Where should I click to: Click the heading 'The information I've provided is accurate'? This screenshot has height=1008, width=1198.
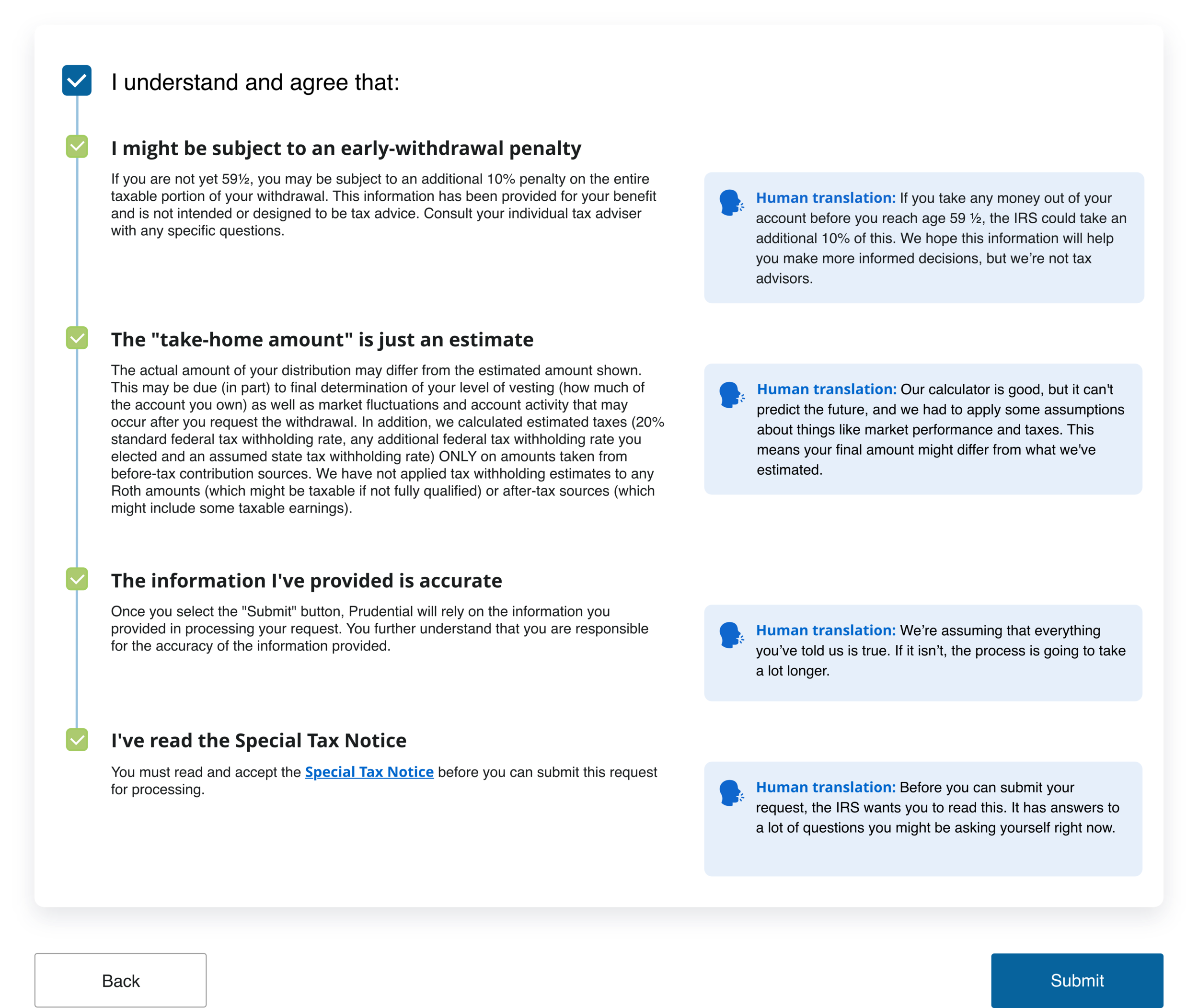point(306,581)
